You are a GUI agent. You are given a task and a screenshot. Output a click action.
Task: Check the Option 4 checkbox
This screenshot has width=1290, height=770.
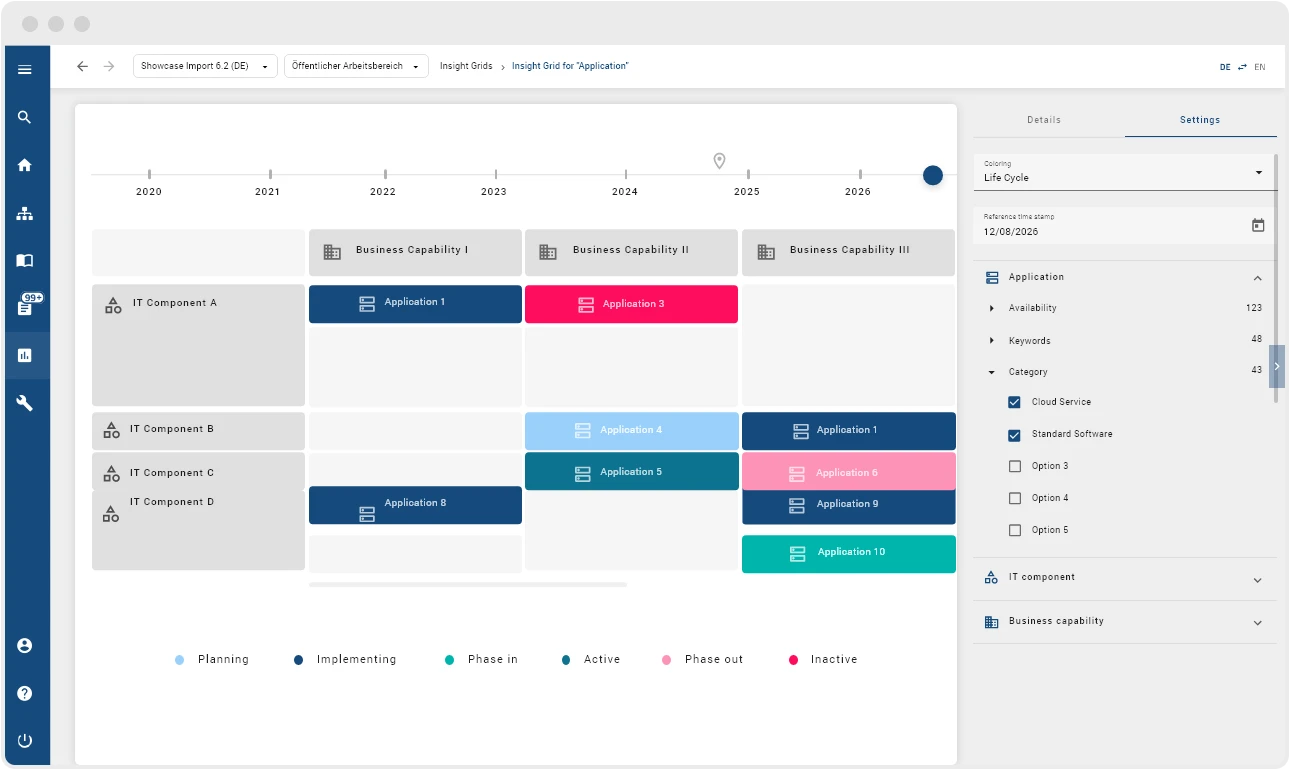(1015, 498)
